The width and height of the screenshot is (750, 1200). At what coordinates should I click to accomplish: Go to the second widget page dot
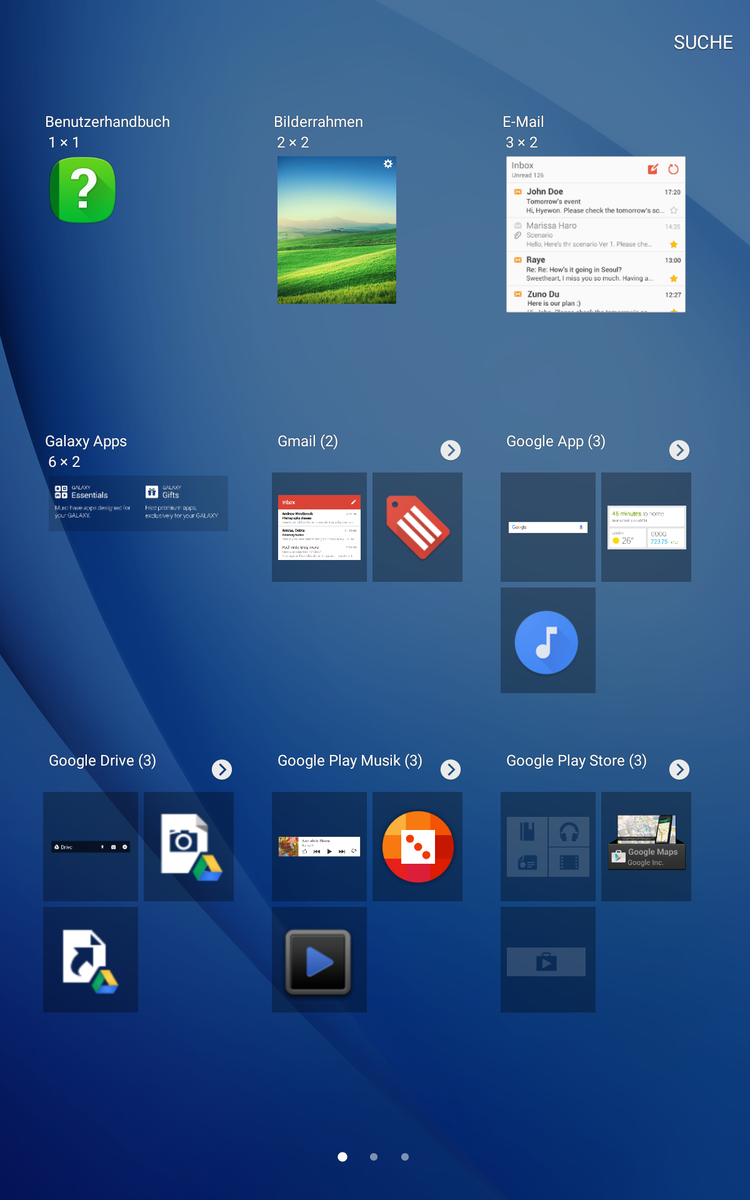[374, 1157]
